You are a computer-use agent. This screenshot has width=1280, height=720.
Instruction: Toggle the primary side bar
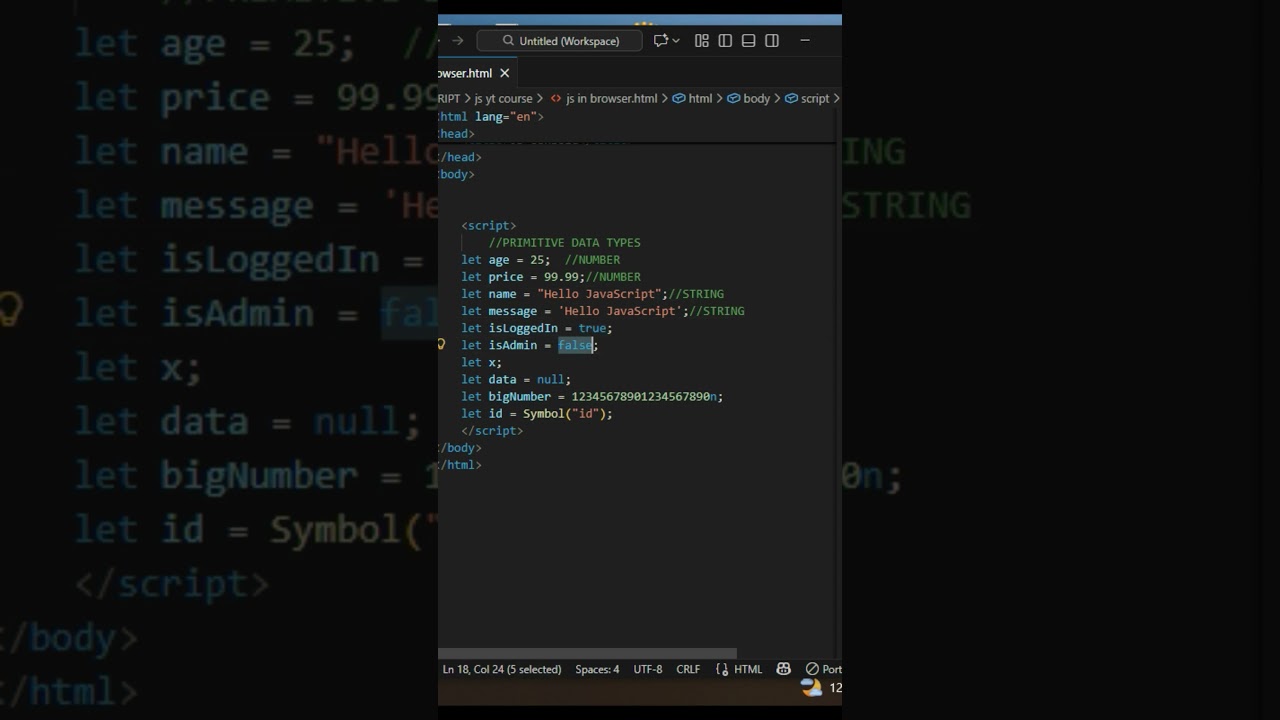725,41
